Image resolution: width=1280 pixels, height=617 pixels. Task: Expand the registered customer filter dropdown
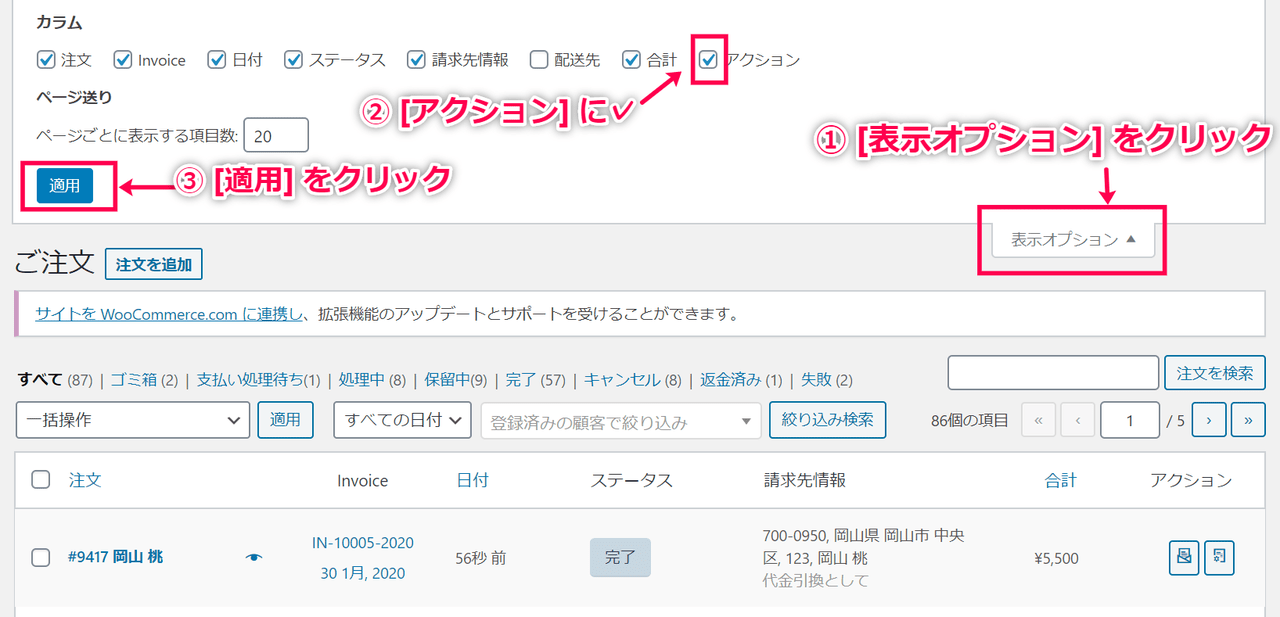(620, 422)
